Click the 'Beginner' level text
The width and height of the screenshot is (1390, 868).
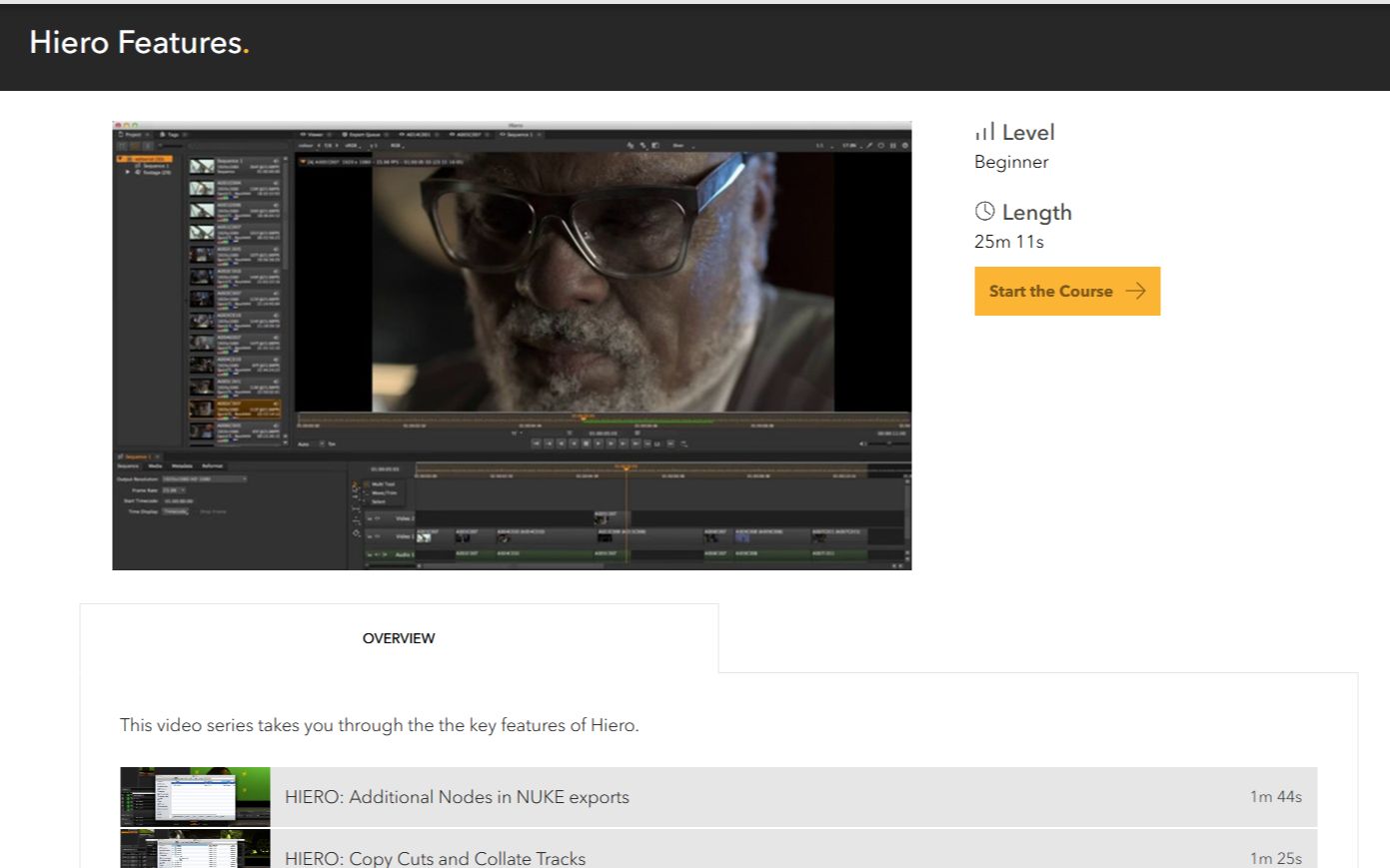point(1011,162)
